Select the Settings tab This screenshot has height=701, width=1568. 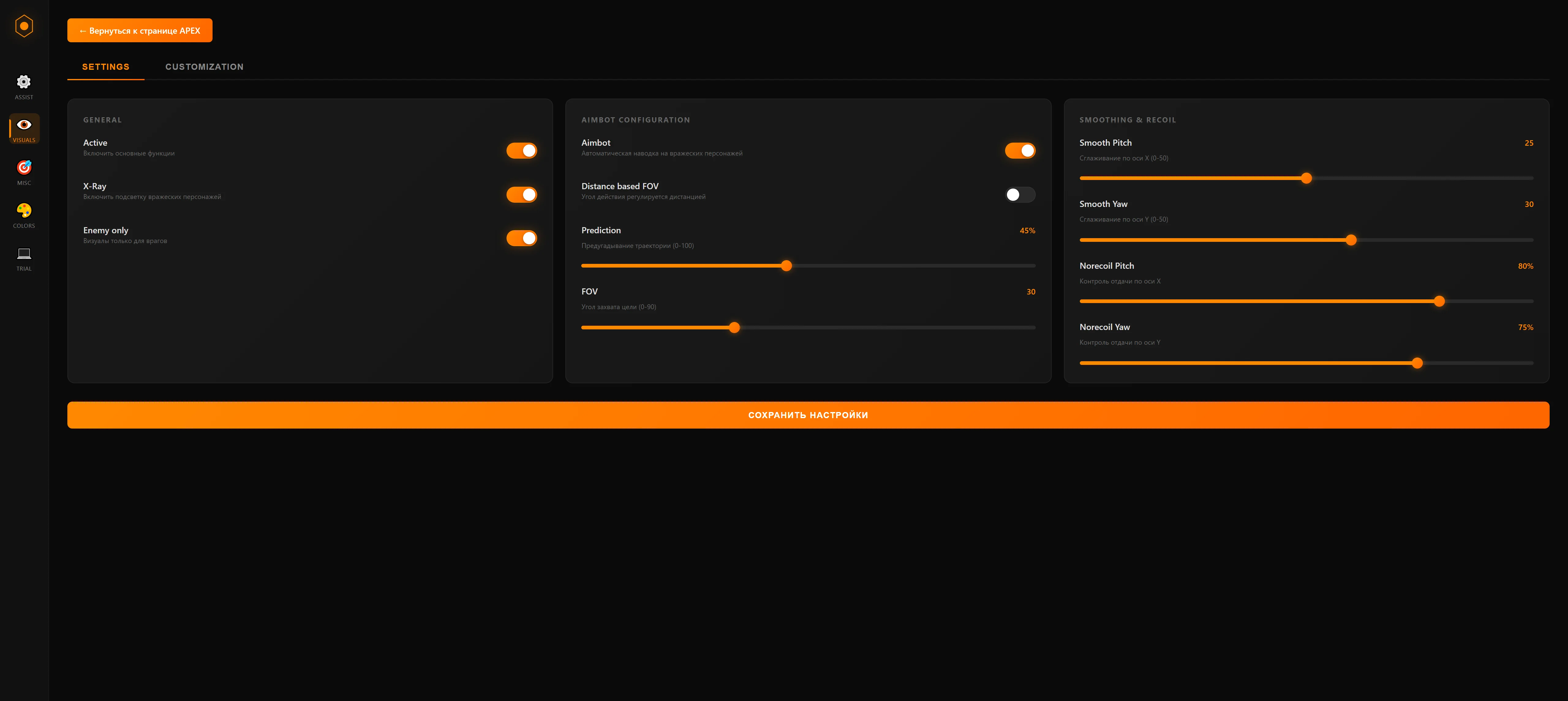(x=106, y=67)
